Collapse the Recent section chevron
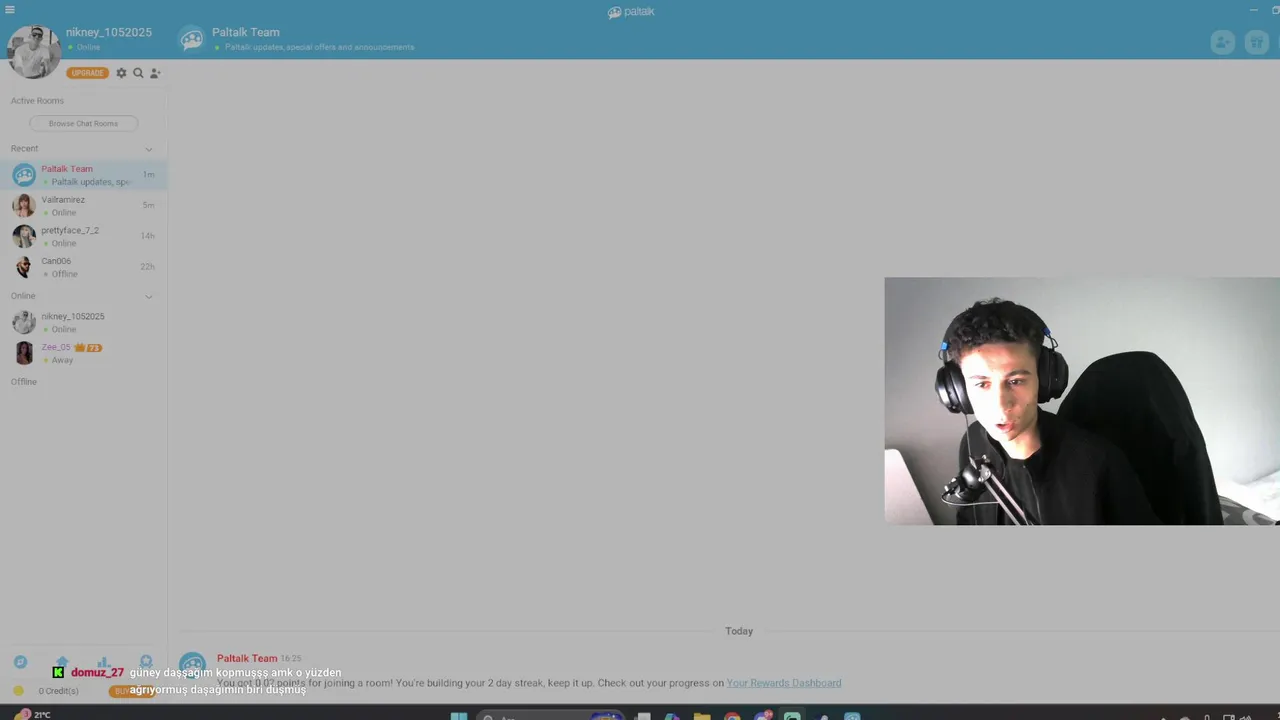The width and height of the screenshot is (1280, 720). pos(149,149)
